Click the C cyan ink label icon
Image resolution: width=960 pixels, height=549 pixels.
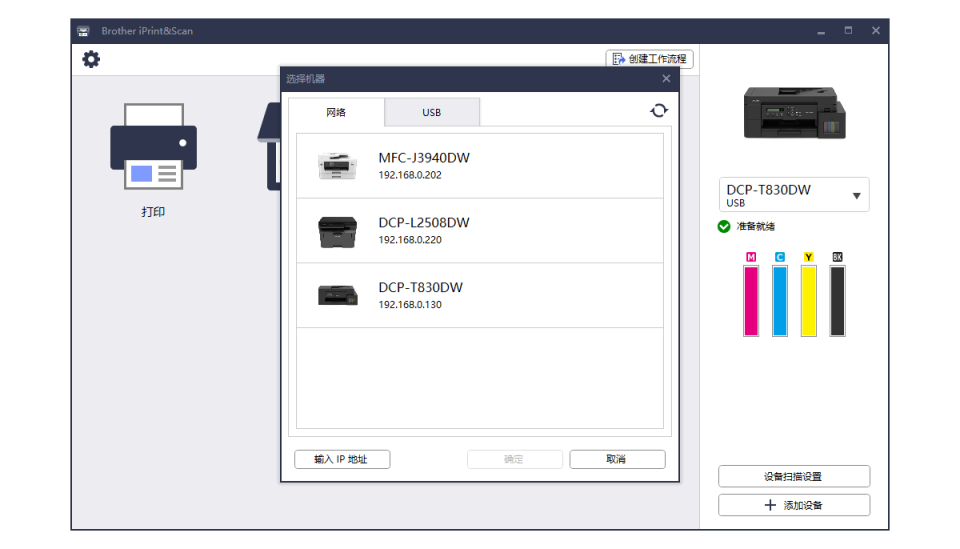[x=780, y=257]
